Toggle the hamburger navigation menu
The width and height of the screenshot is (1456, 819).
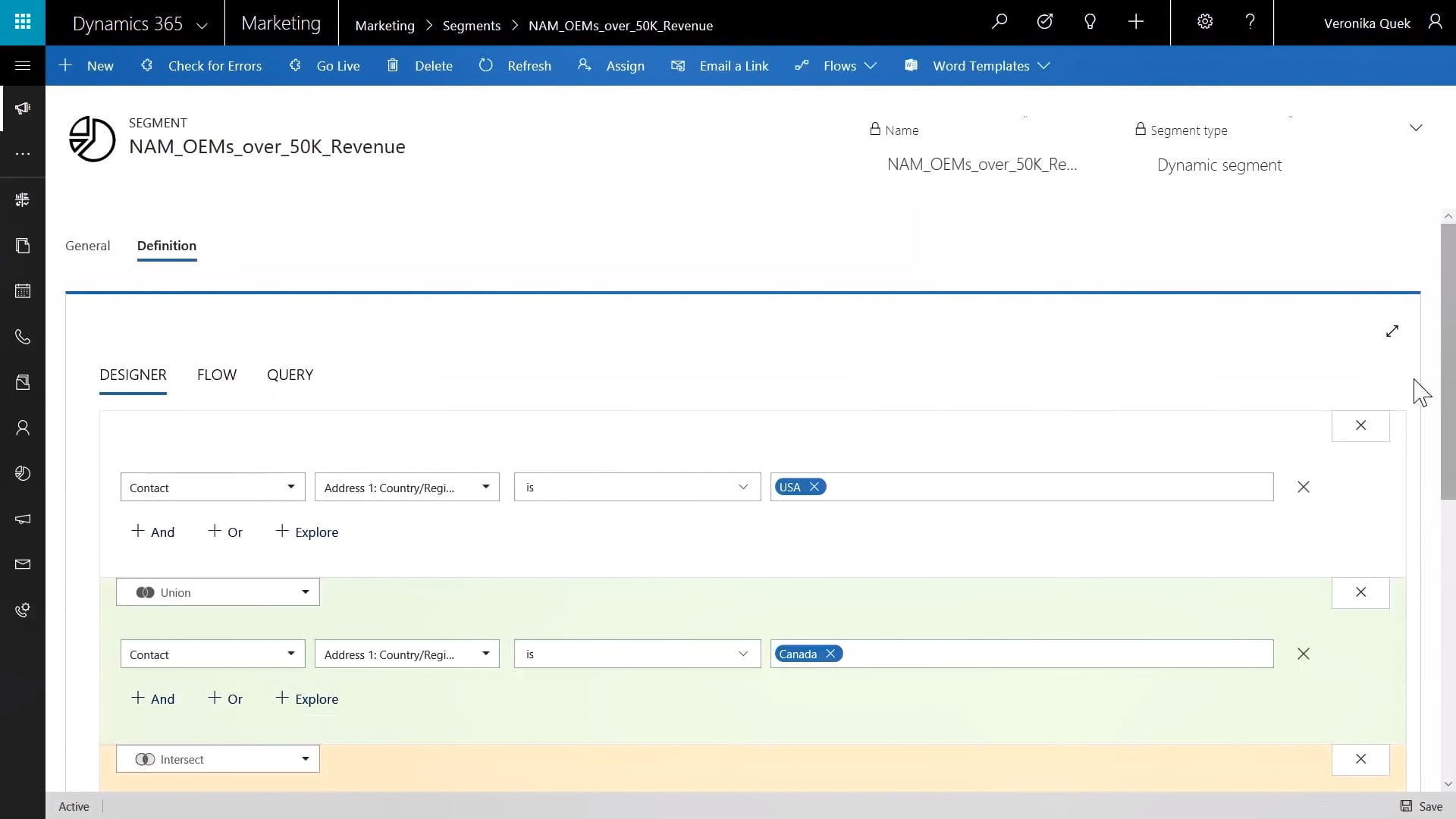pyautogui.click(x=23, y=65)
